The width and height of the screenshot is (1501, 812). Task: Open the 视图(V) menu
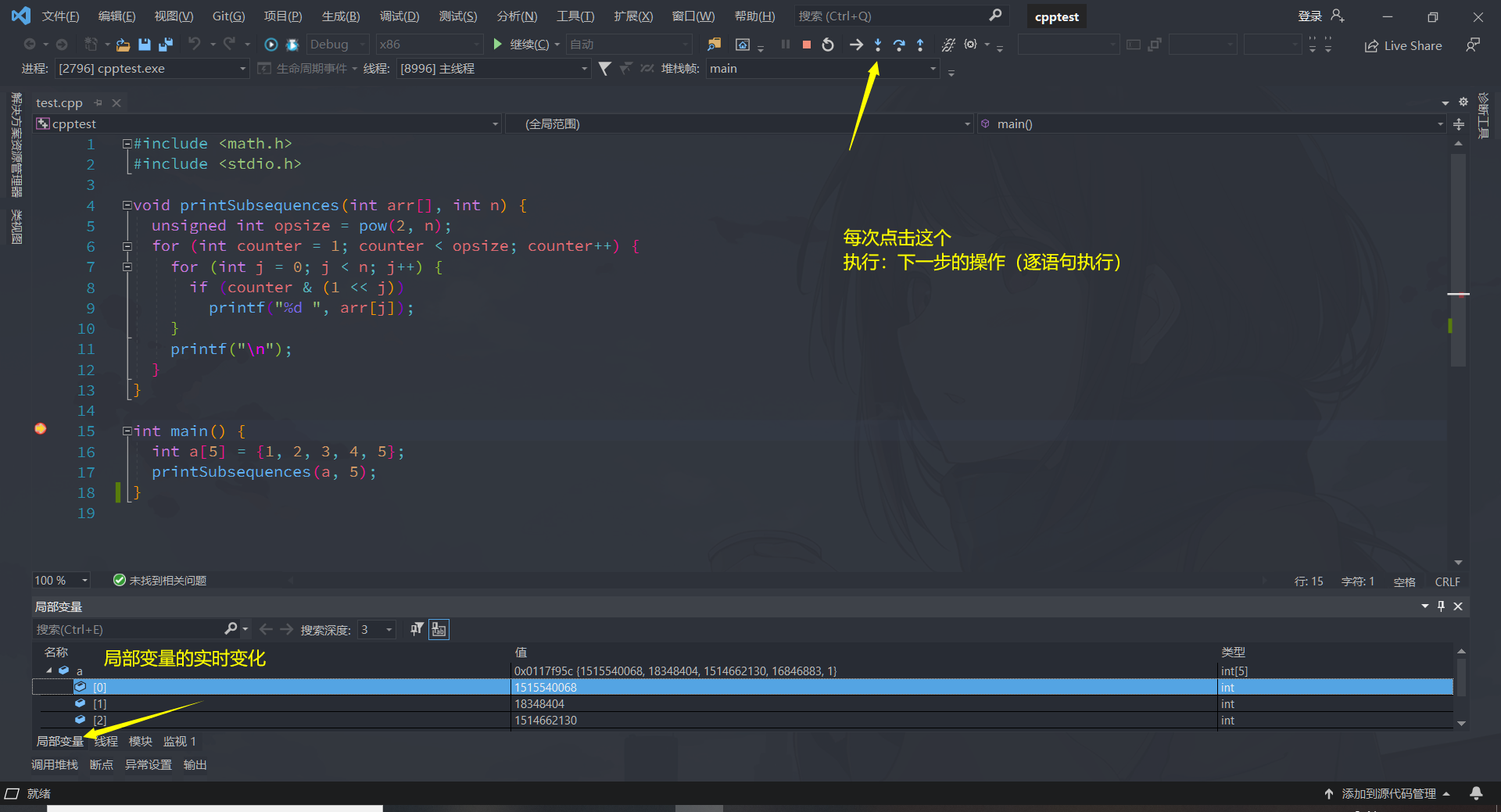(x=174, y=16)
